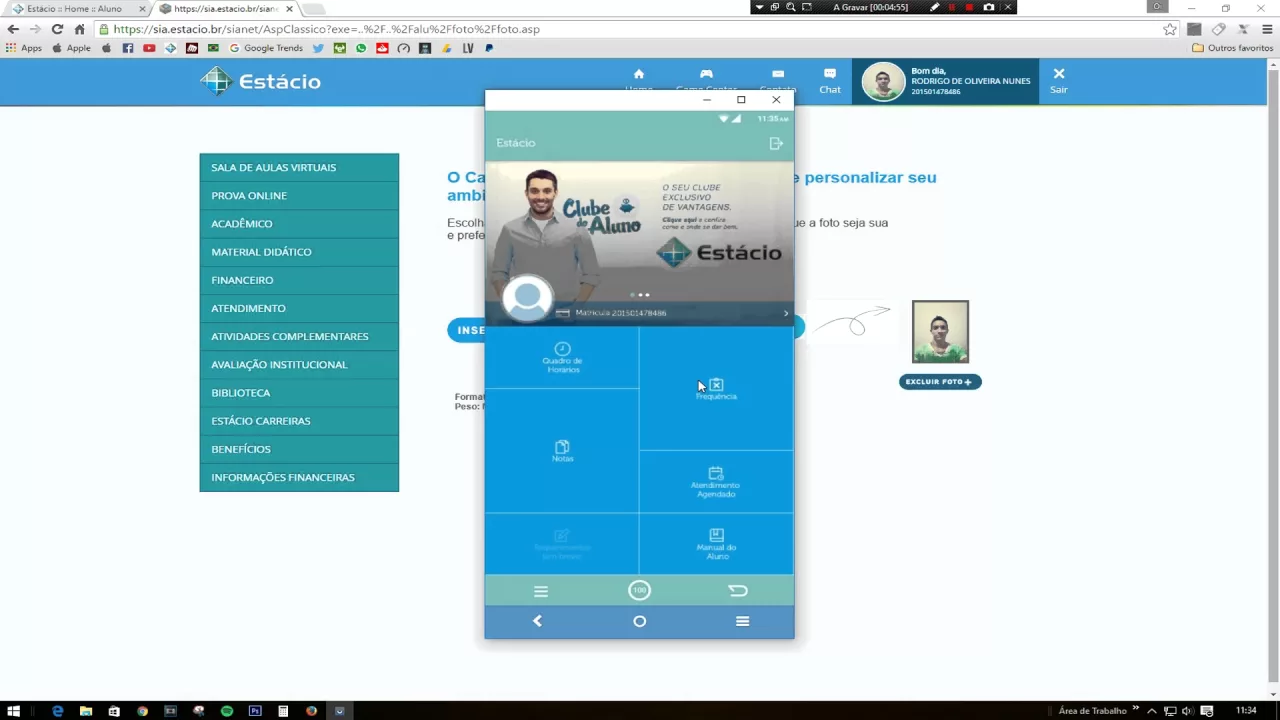Screen dimensions: 1280x720
Task: Open Estácio Carreiras menu item
Action: click(x=299, y=421)
